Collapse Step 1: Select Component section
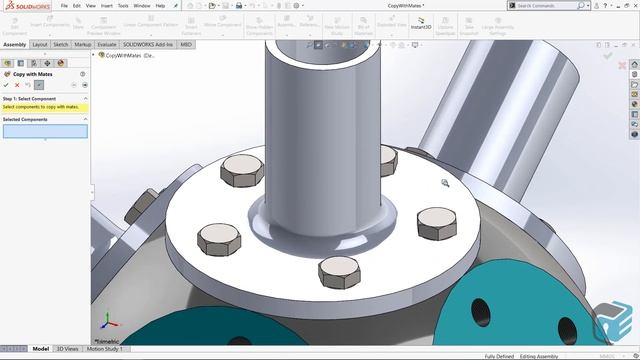Screen dimensions: 640x360 [x=86, y=99]
